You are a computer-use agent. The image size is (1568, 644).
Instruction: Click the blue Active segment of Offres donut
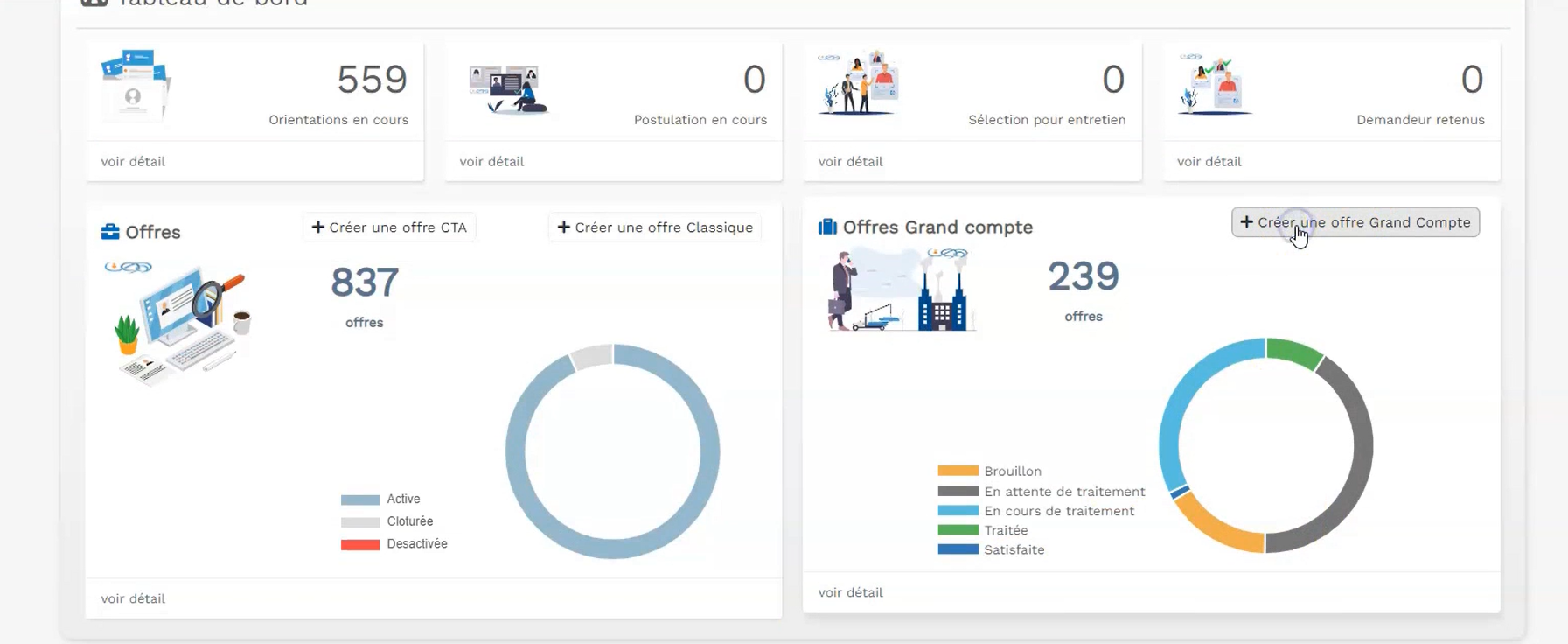tap(710, 452)
